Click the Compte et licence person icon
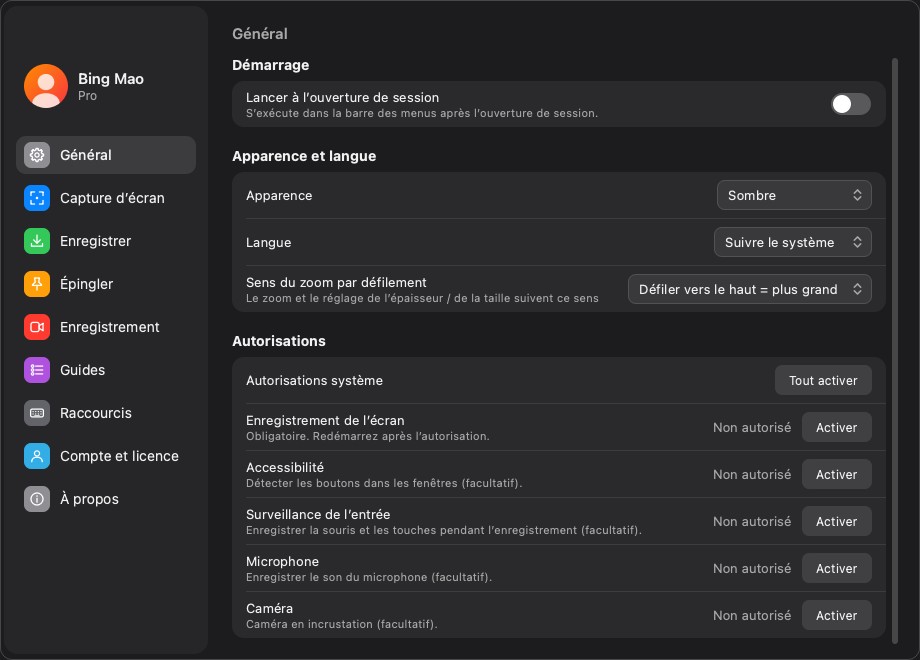 pos(37,456)
